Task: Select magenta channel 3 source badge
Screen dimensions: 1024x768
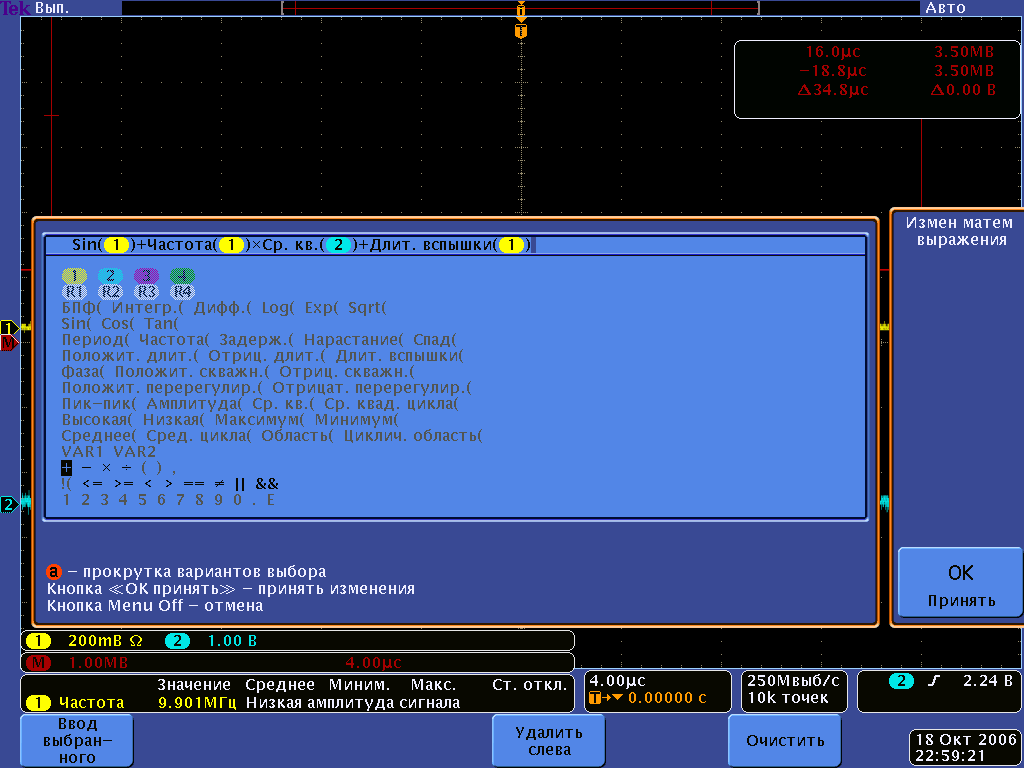Action: (147, 276)
